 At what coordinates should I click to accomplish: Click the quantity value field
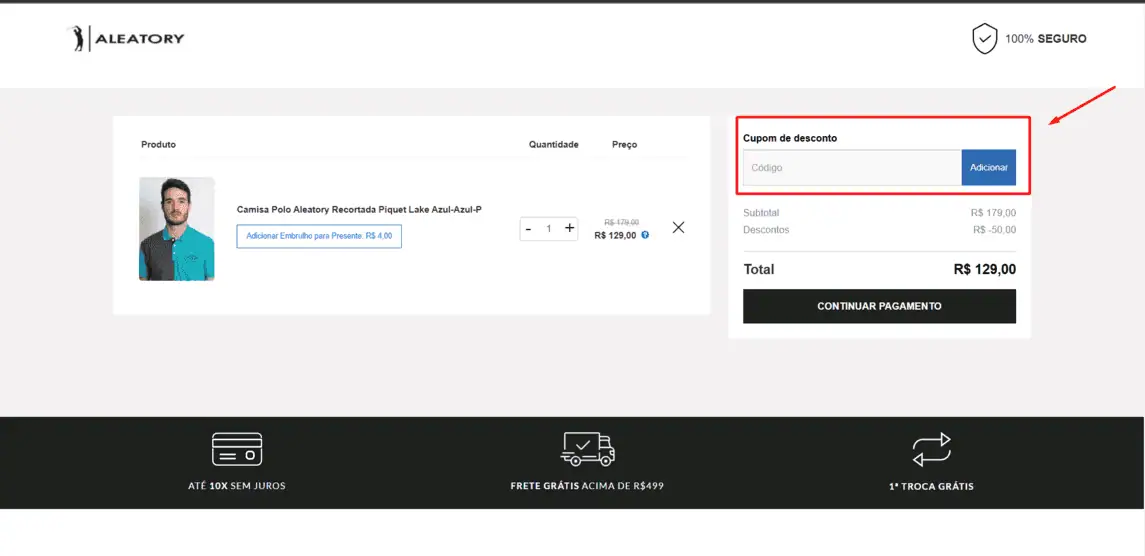[548, 229]
